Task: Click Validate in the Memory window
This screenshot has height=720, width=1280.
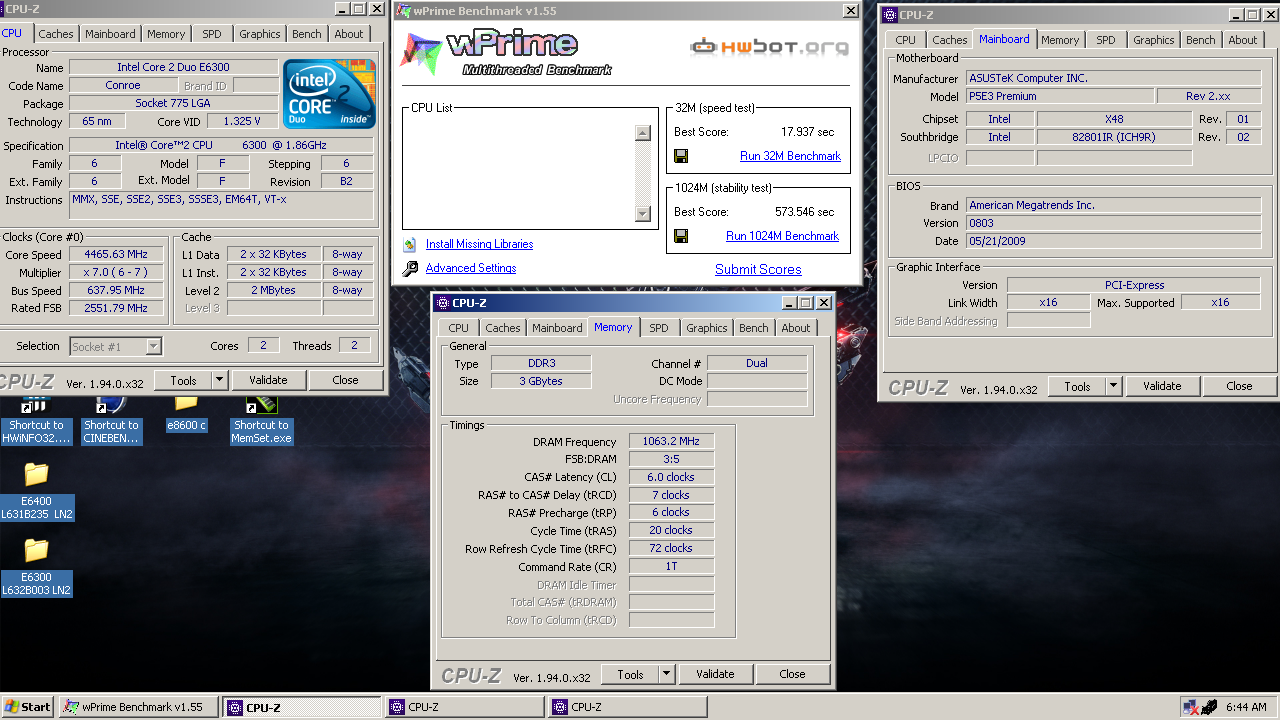Action: [x=715, y=674]
